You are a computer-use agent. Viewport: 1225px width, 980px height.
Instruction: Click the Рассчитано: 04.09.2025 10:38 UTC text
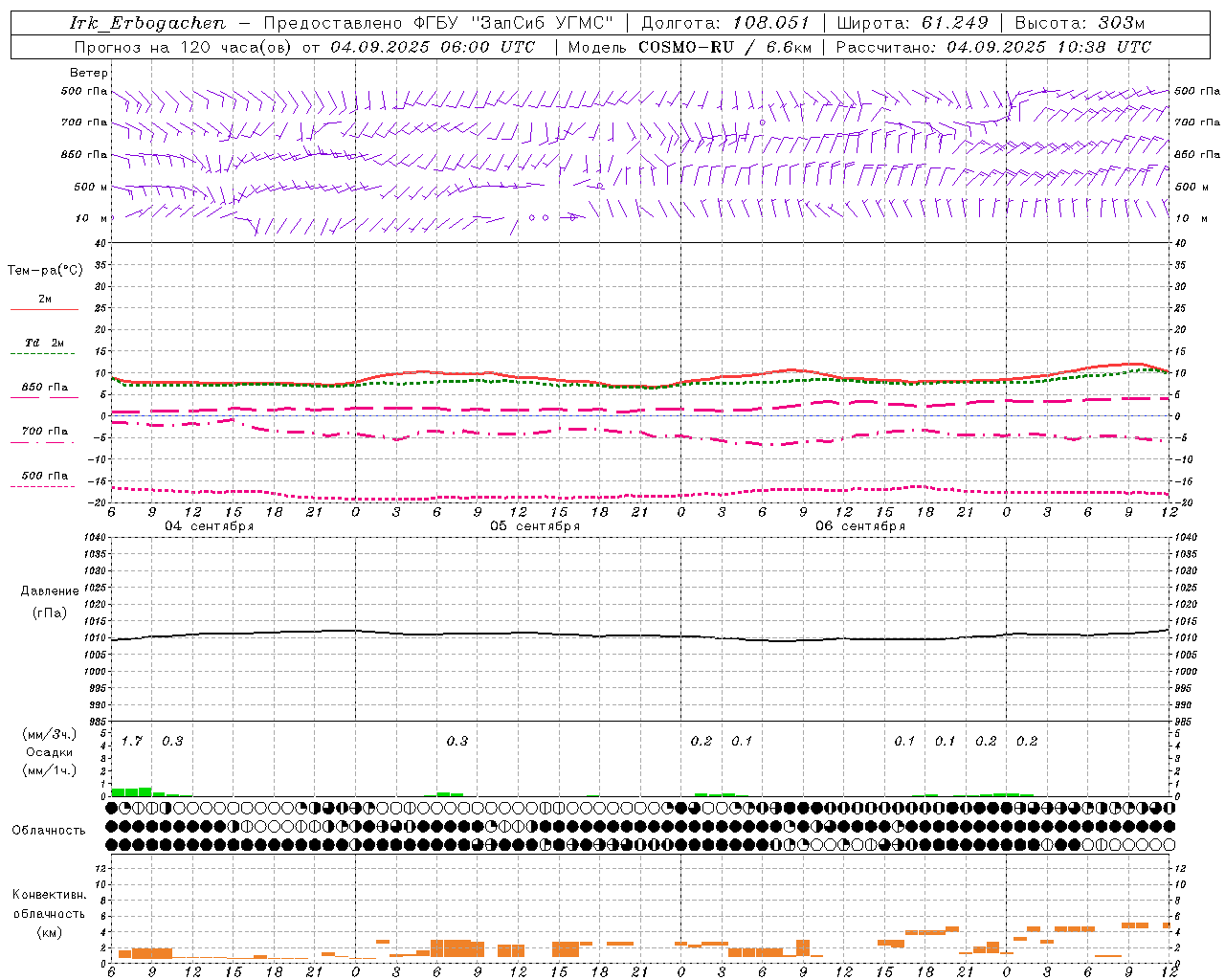coord(993,47)
